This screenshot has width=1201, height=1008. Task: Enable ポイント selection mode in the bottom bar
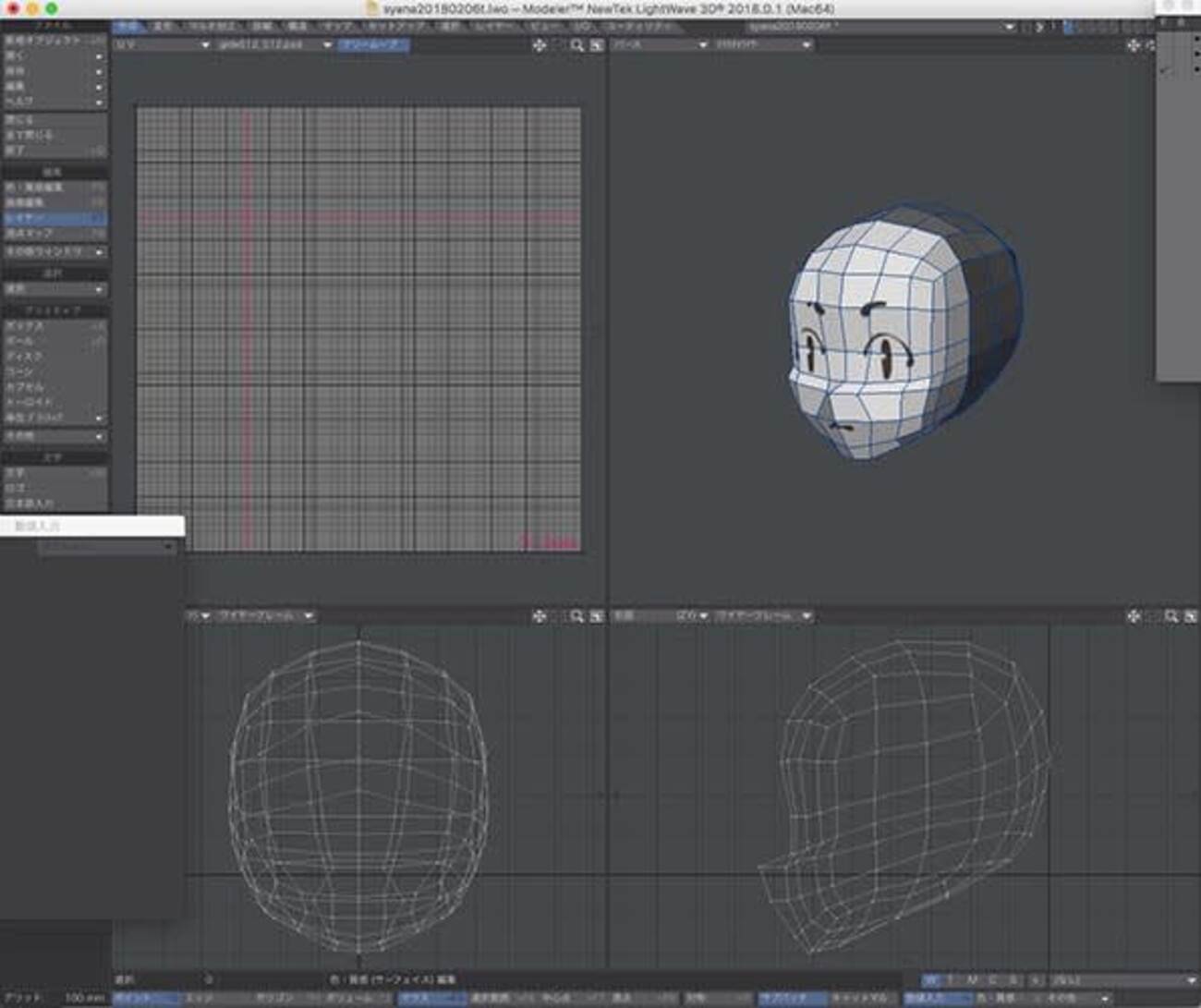pos(146,999)
